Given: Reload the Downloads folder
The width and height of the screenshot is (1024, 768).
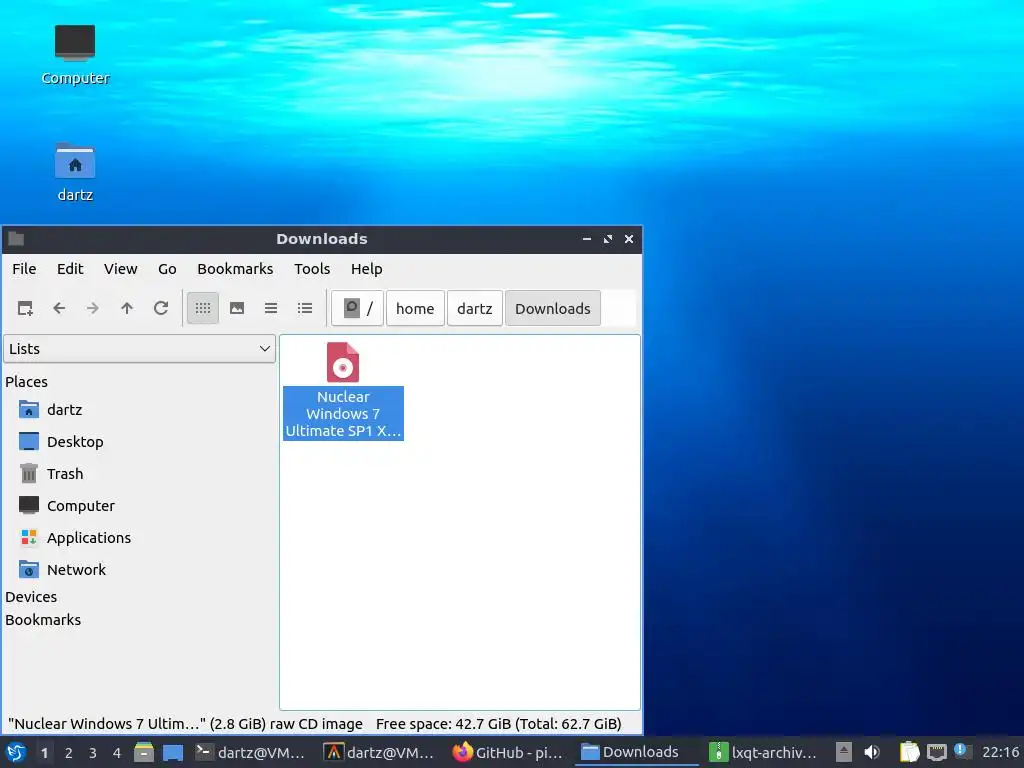Looking at the screenshot, I should pos(161,308).
